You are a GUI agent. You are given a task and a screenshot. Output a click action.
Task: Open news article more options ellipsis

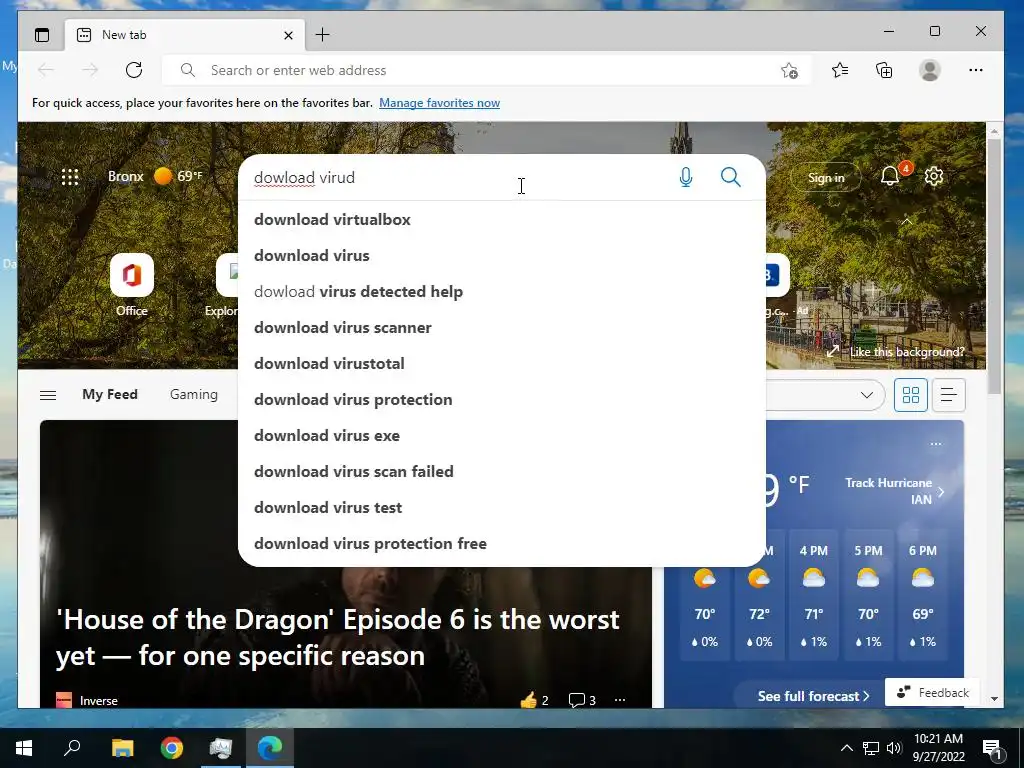coord(620,700)
